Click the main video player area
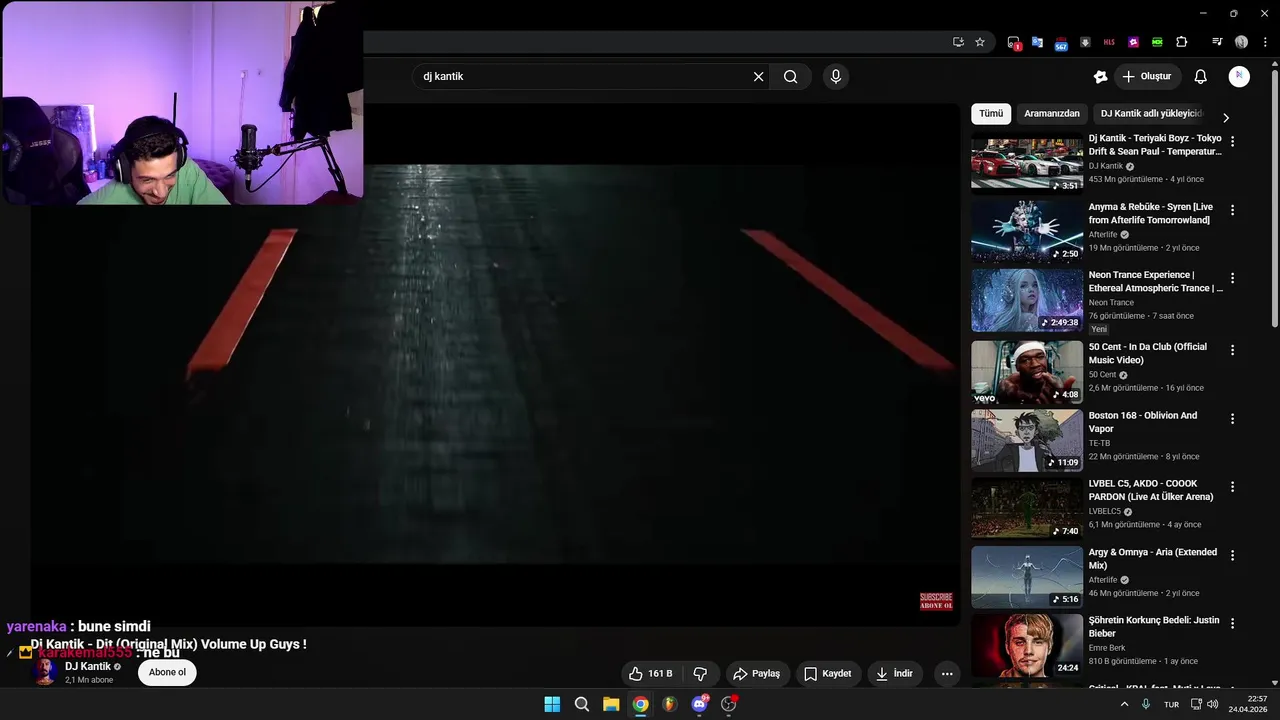 (495, 365)
